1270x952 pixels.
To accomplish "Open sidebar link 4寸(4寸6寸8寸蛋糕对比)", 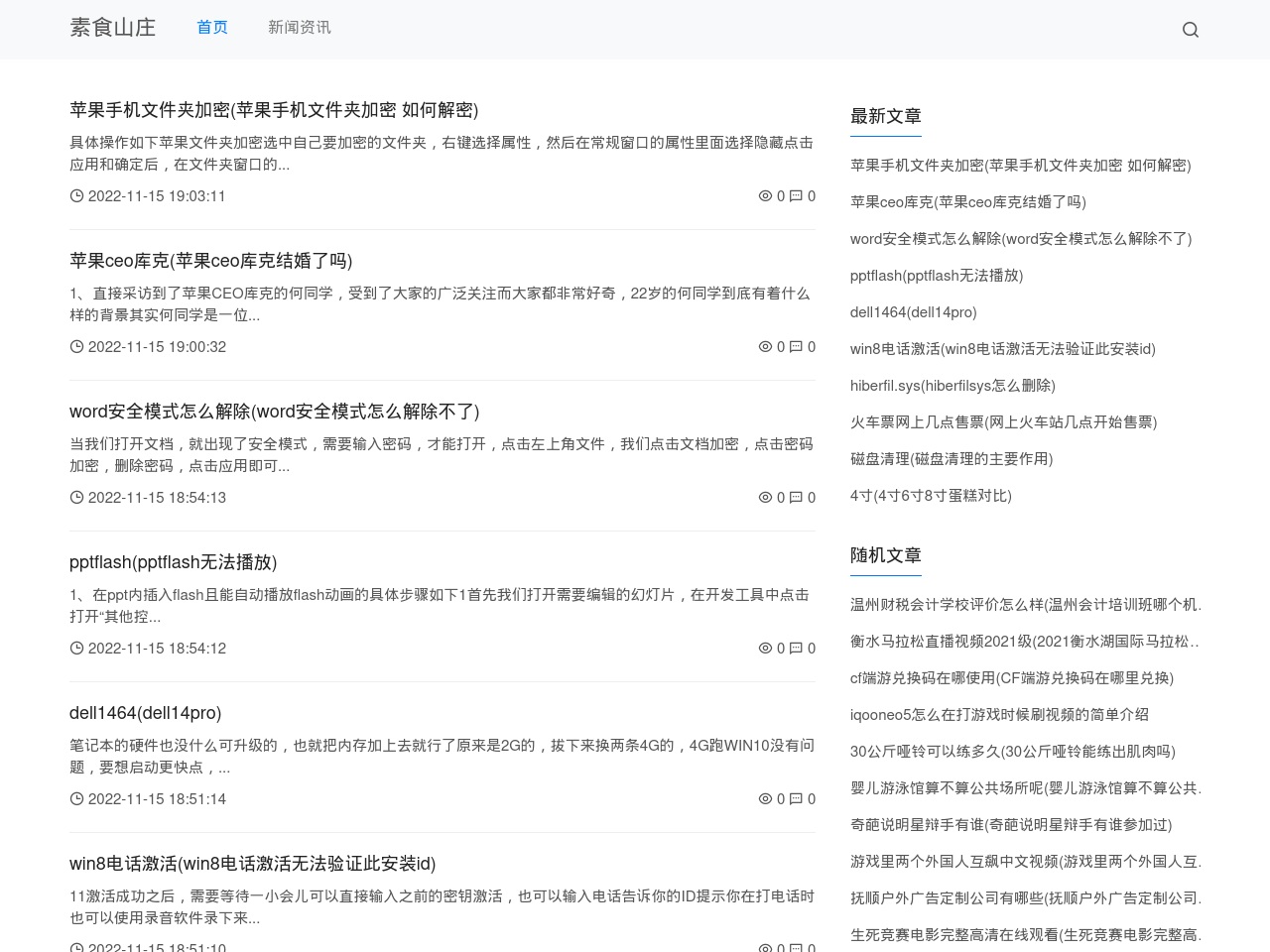I will click(x=931, y=496).
